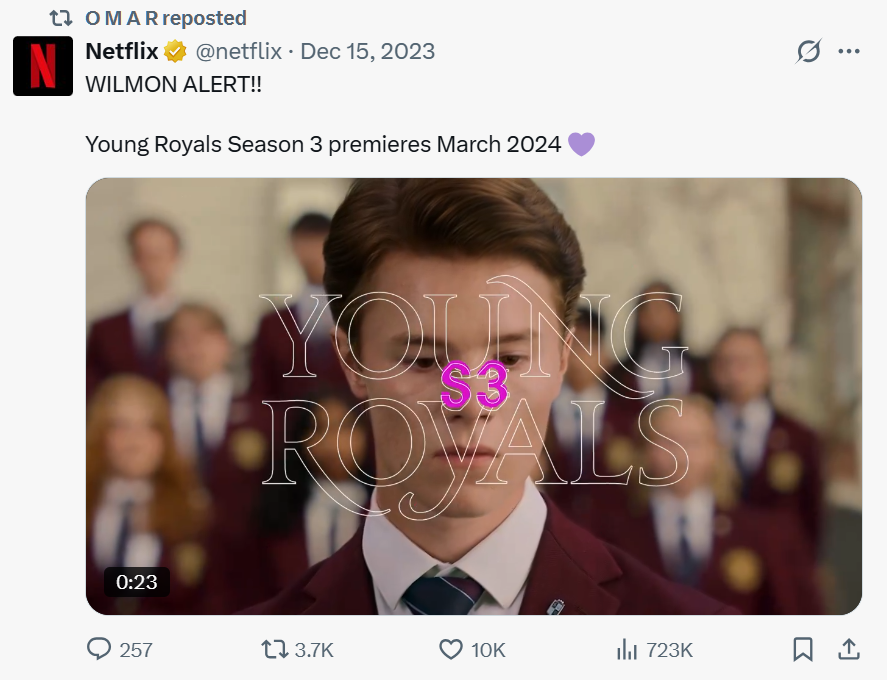Screen dimensions: 887x680
Task: Bookmark the Young Royals tweet
Action: pyautogui.click(x=802, y=650)
